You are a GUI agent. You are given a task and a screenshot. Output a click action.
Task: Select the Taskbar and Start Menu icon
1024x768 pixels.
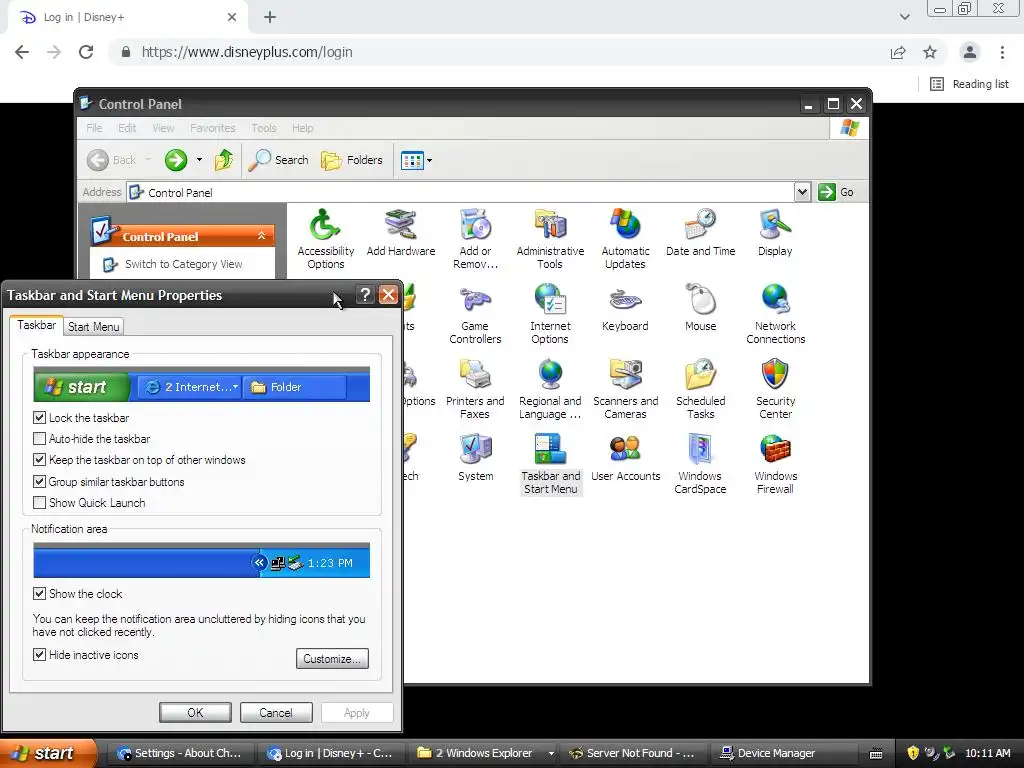[551, 464]
